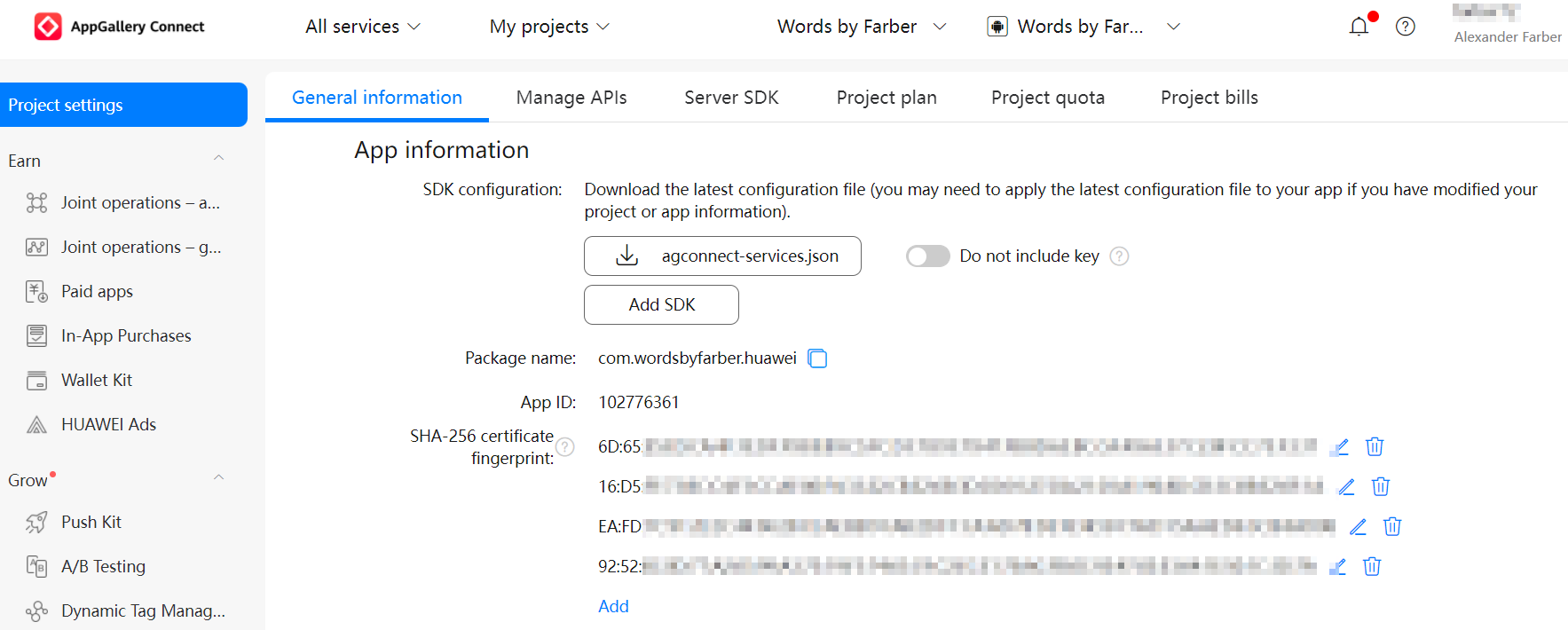This screenshot has height=630, width=1568.
Task: Click the Add SDK button
Action: (x=661, y=304)
